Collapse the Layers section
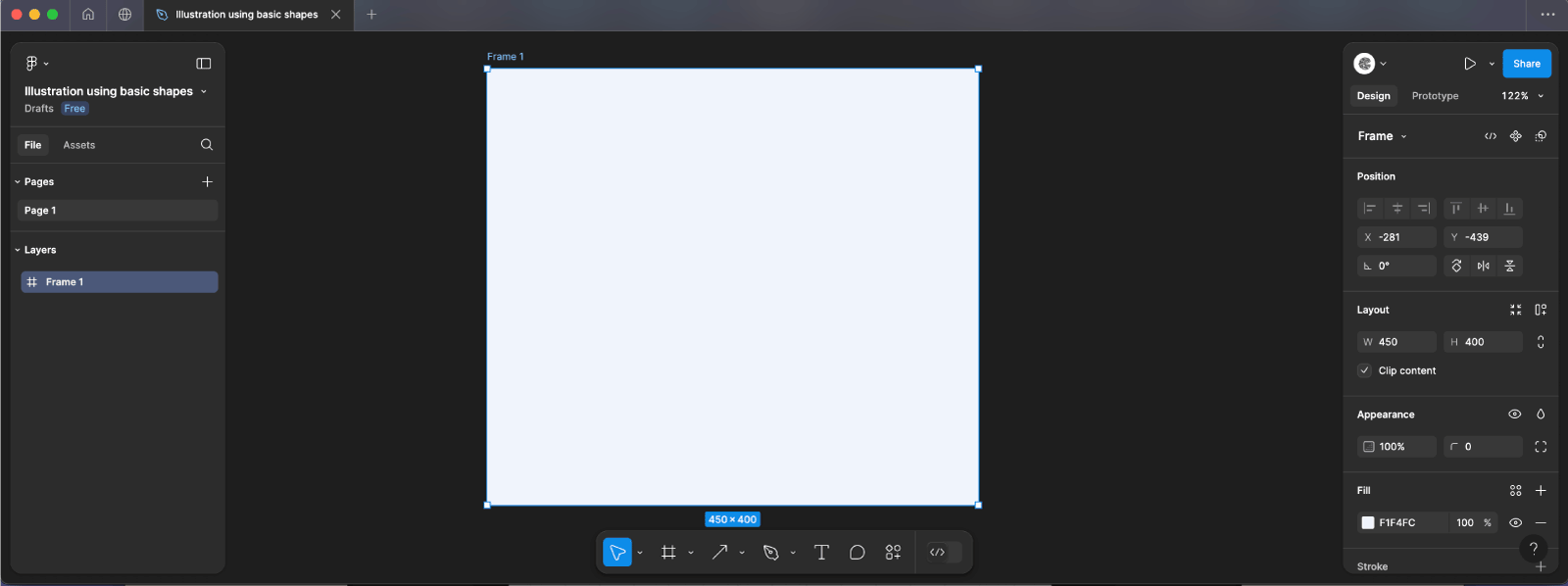The width and height of the screenshot is (1568, 586). click(x=18, y=250)
